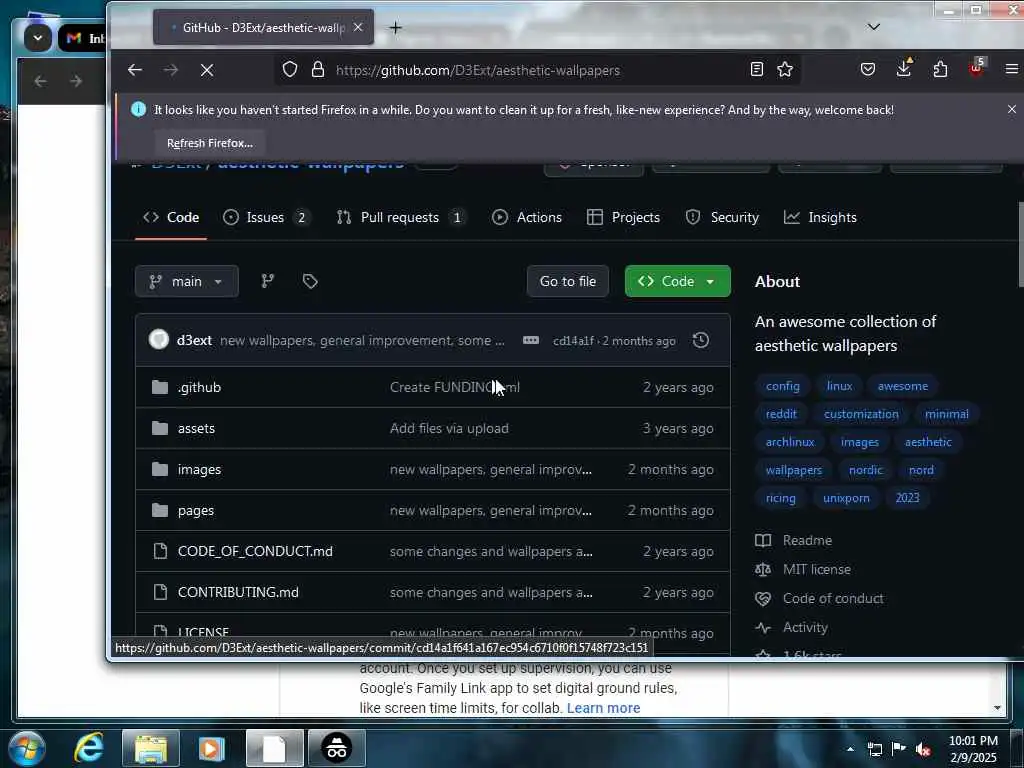Dismiss the Firefox refresh notification bar
The image size is (1024, 768).
(x=1012, y=110)
